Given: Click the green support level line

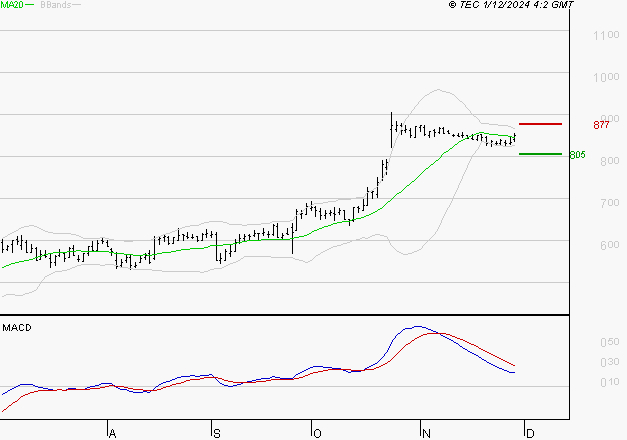Looking at the screenshot, I should [540, 154].
